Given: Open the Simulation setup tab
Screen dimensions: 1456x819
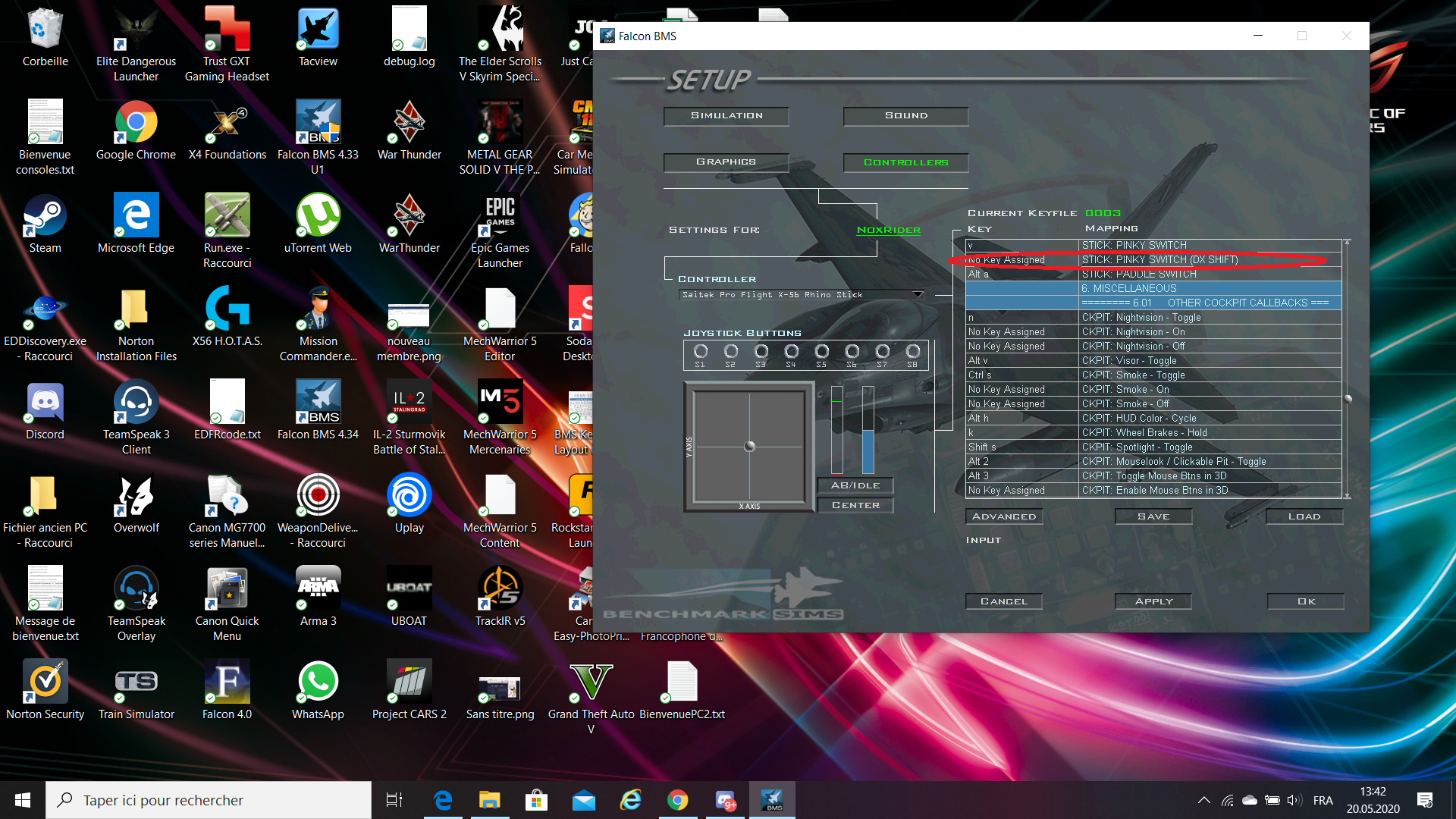Looking at the screenshot, I should point(726,116).
